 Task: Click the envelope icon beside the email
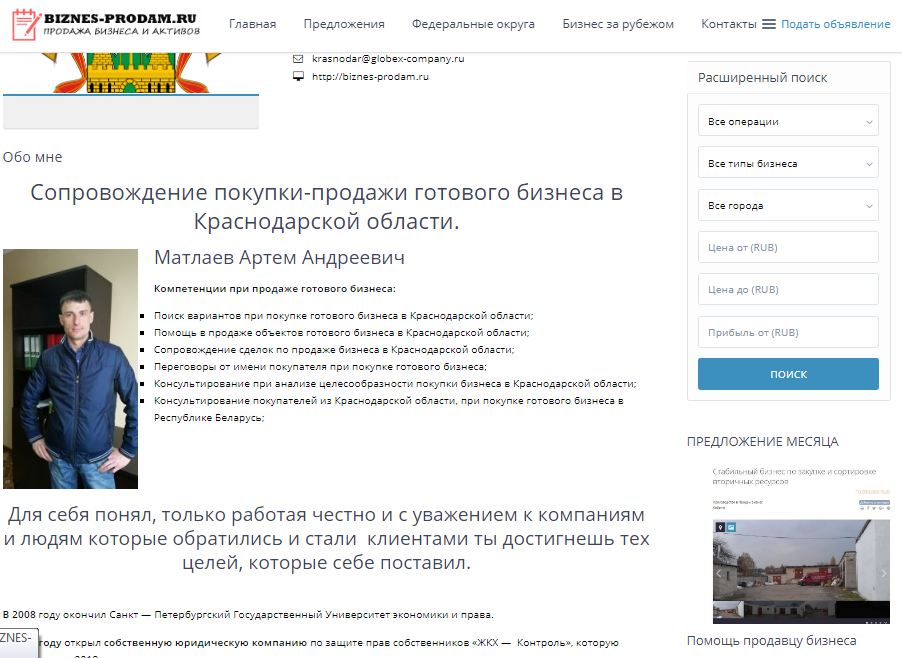[298, 59]
